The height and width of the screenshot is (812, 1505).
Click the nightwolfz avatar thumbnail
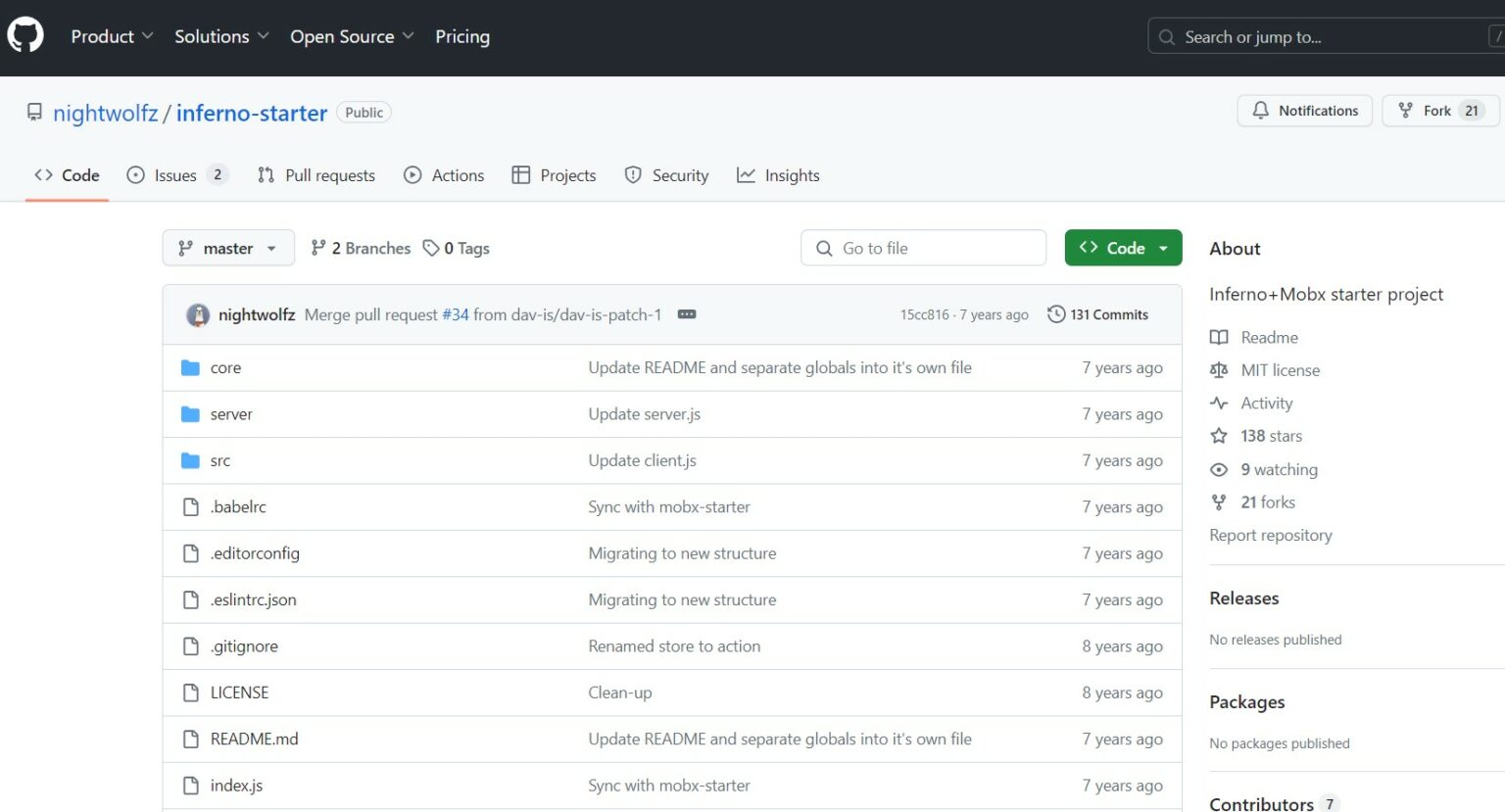197,313
